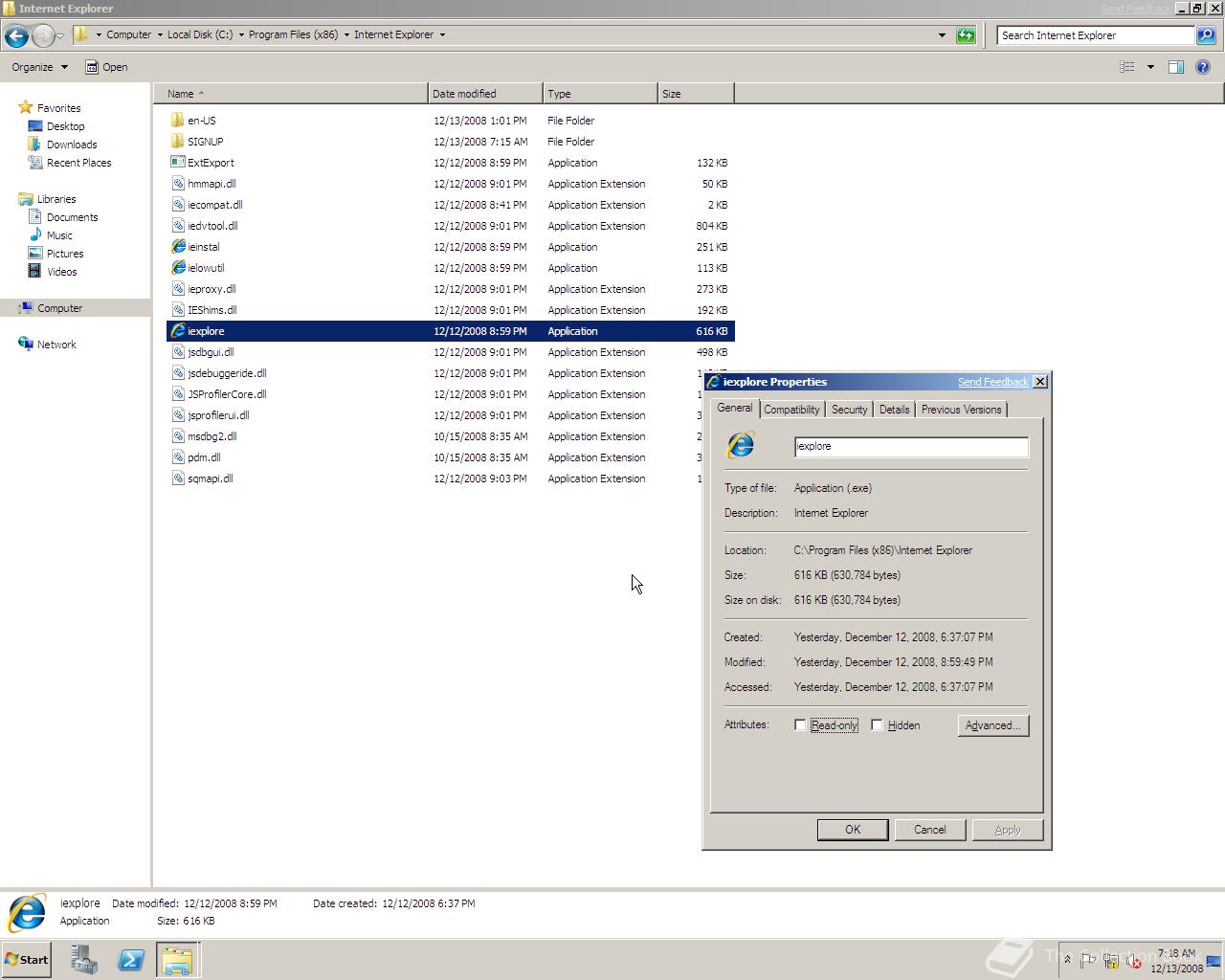Select the ielowutil application icon
Image resolution: width=1225 pixels, height=980 pixels.
coord(177,268)
